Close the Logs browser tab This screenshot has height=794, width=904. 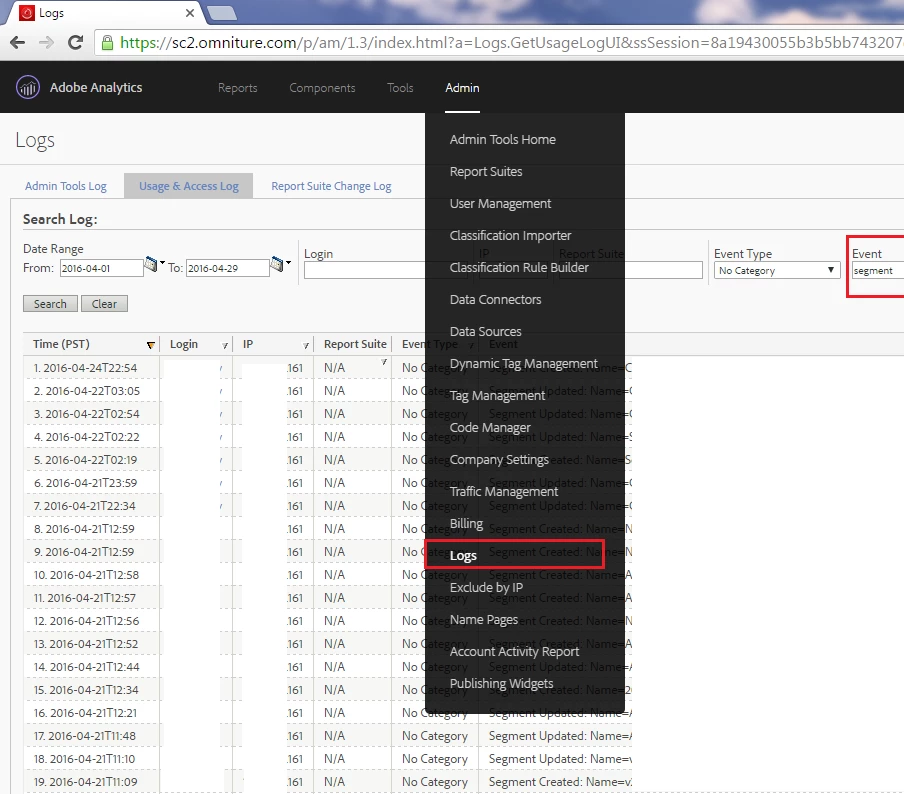point(190,13)
